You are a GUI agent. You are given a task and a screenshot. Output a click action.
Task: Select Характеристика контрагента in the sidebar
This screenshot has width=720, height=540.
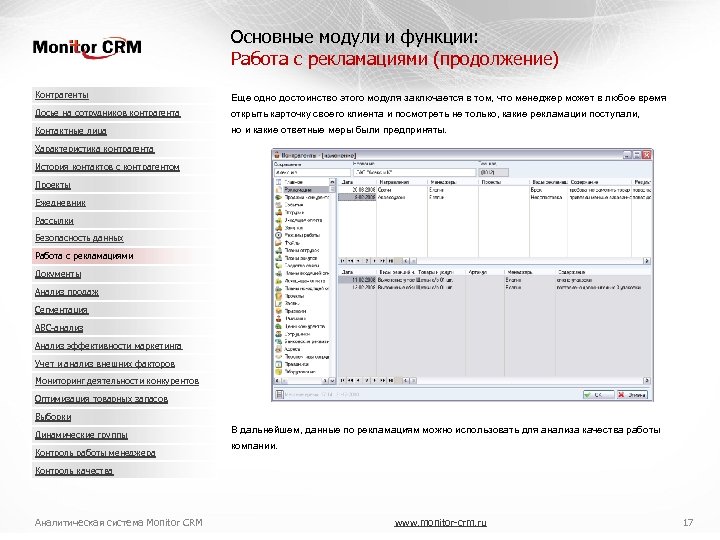pyautogui.click(x=95, y=149)
